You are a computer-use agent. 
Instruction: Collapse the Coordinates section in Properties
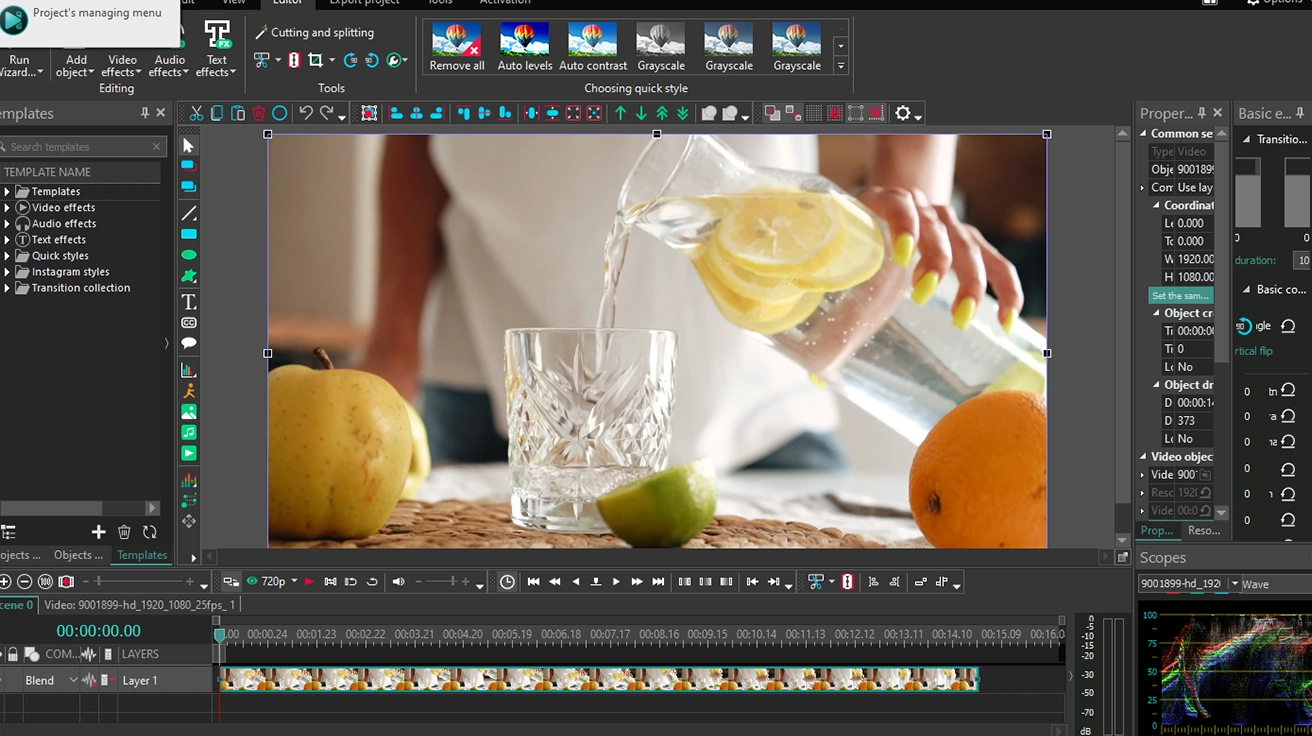point(1157,205)
